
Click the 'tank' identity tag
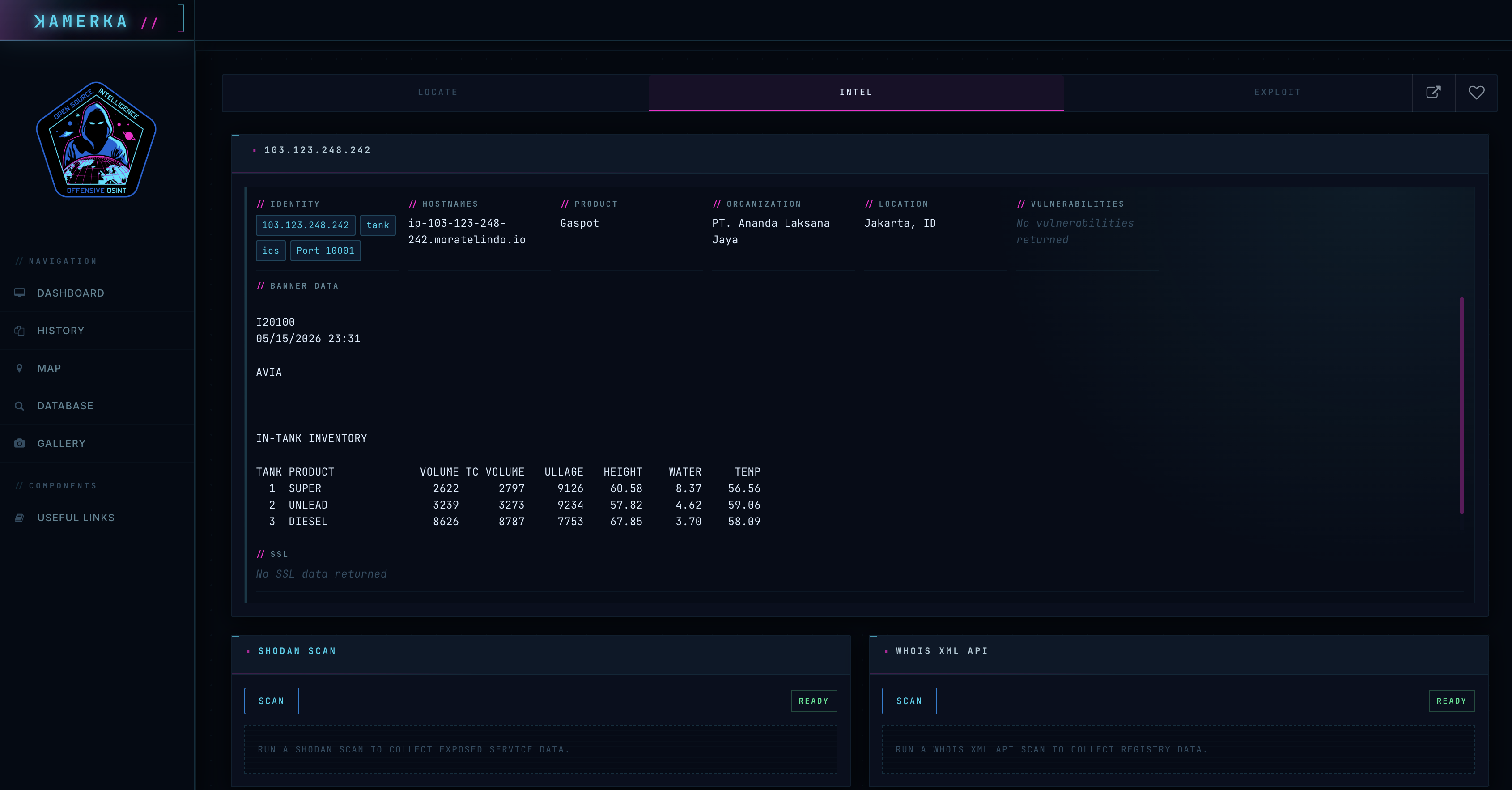tap(378, 225)
